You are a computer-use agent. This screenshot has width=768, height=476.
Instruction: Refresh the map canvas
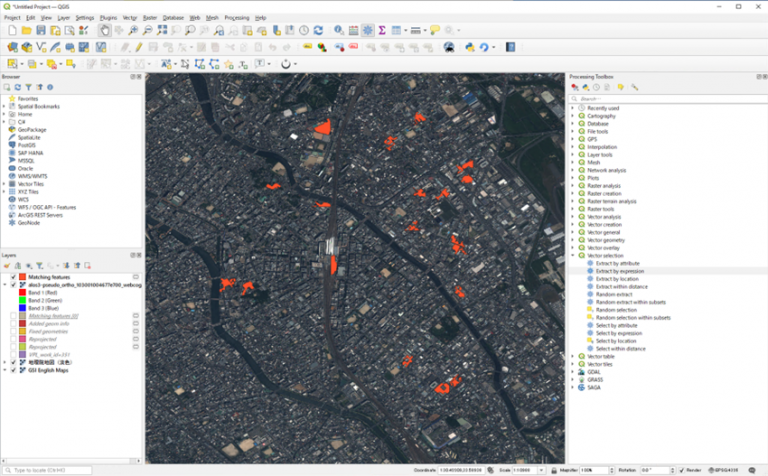318,30
